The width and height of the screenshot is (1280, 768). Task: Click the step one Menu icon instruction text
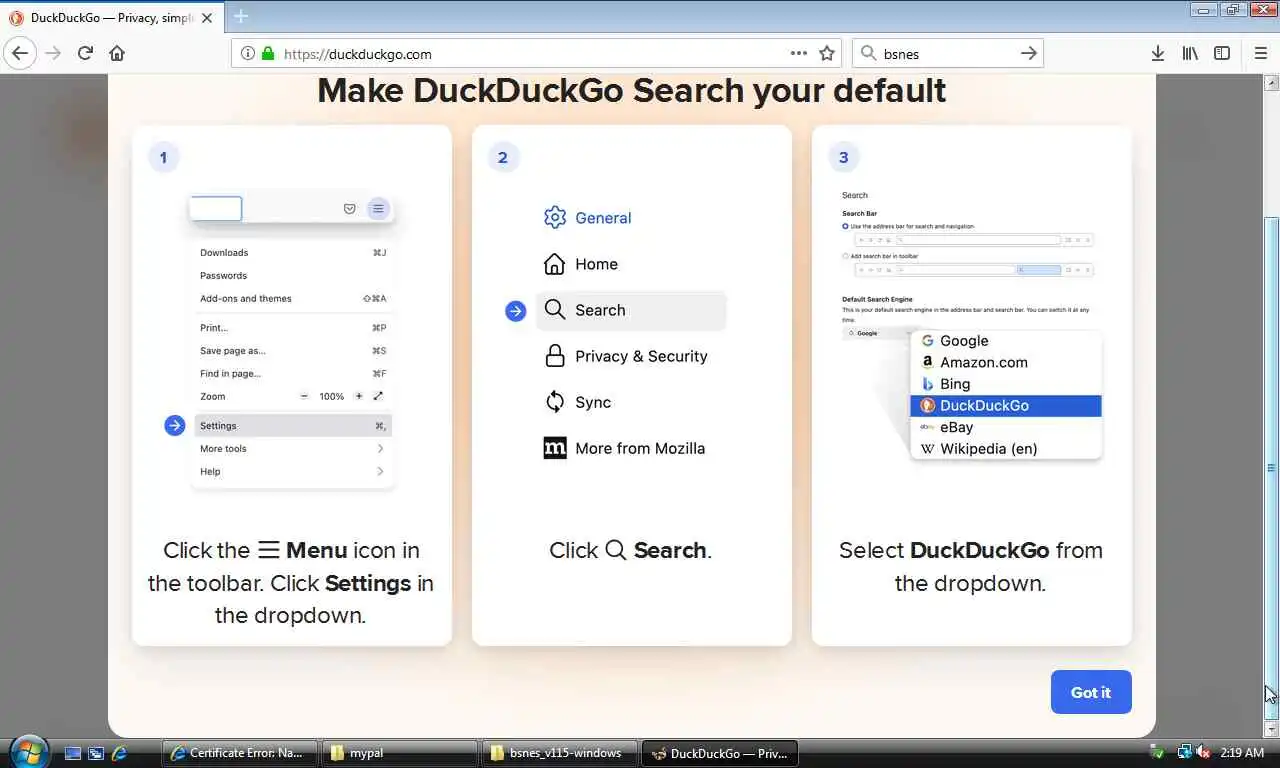291,582
